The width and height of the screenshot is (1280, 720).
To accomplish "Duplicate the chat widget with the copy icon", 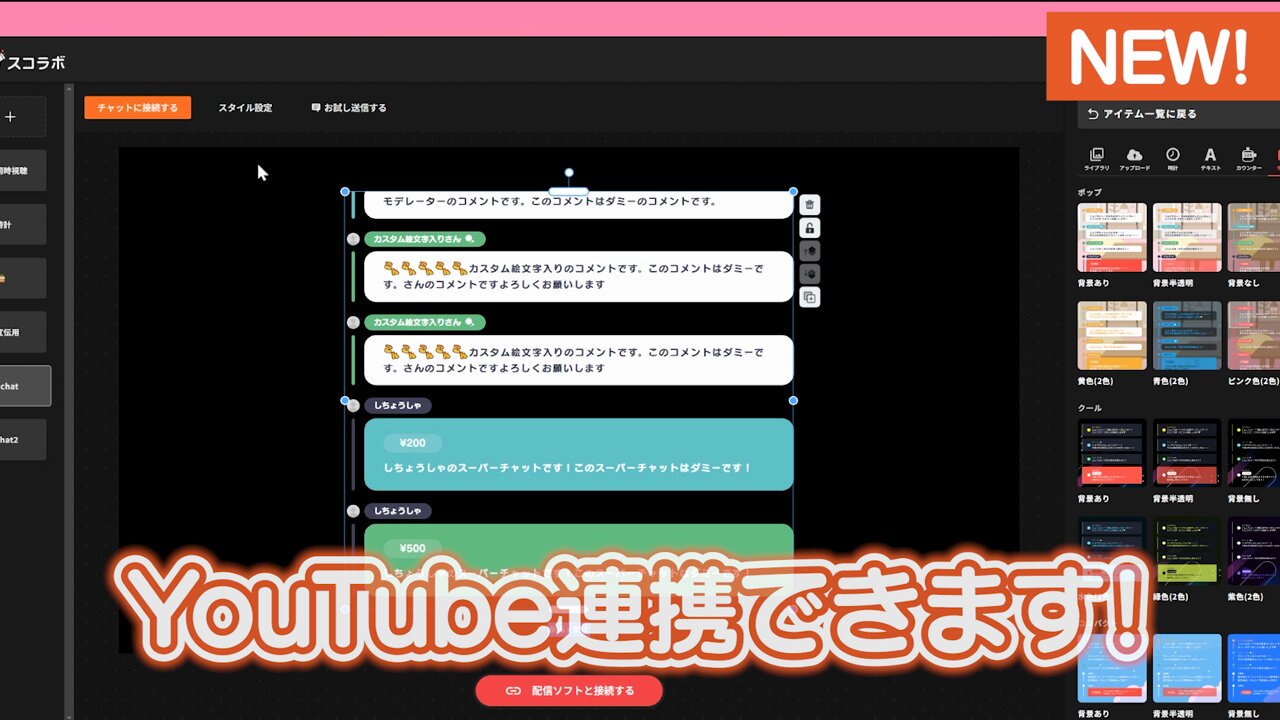I will pos(810,297).
